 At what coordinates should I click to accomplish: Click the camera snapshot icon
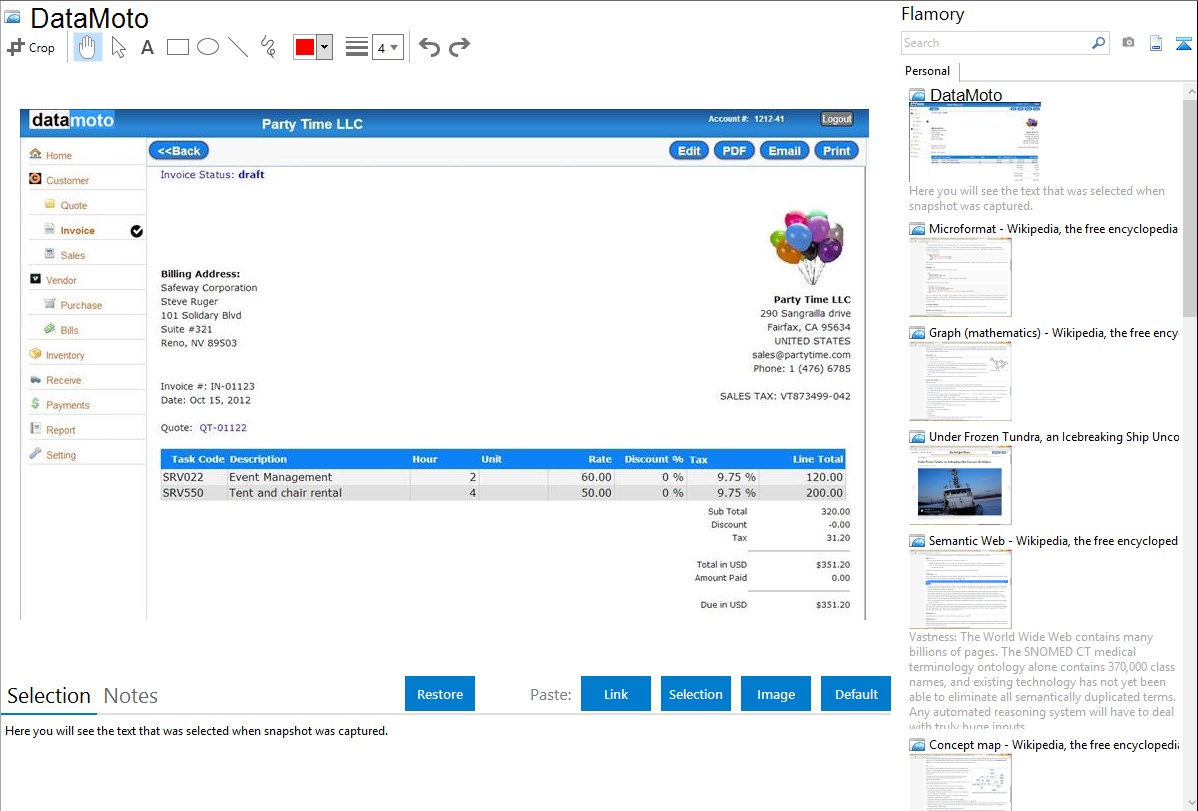point(1128,43)
